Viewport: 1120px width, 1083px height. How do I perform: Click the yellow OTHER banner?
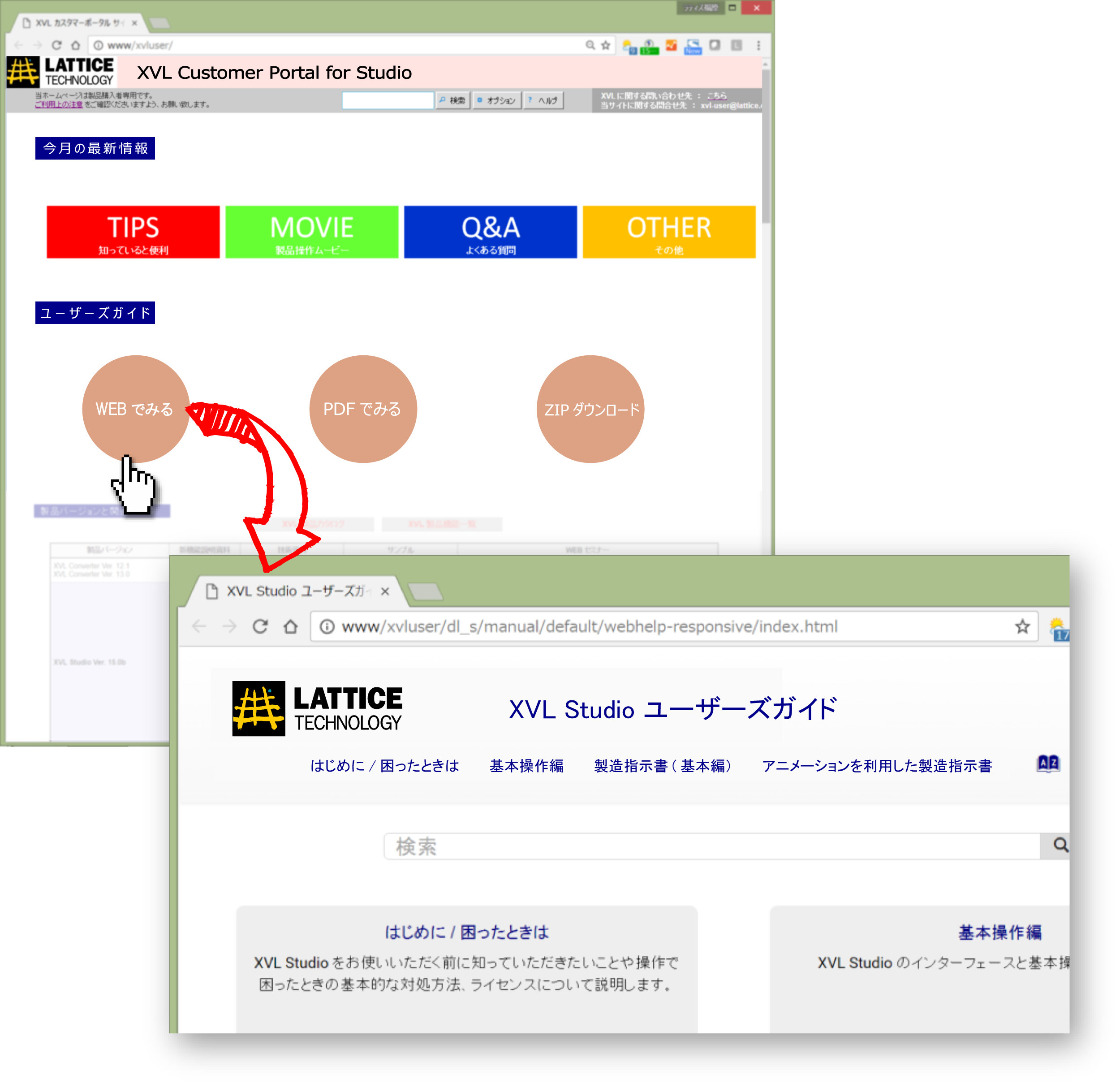point(669,232)
